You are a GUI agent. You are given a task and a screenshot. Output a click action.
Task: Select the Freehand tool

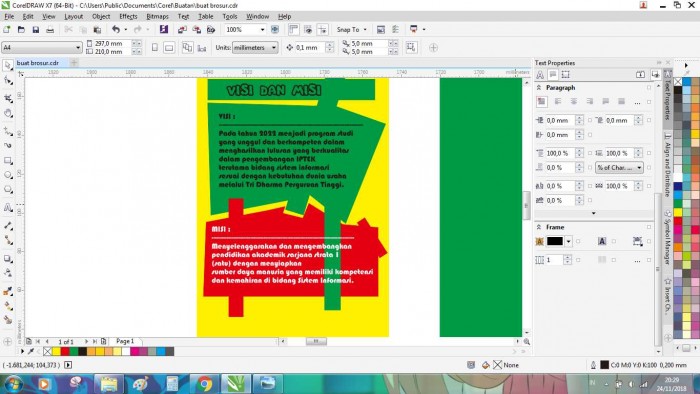8,131
